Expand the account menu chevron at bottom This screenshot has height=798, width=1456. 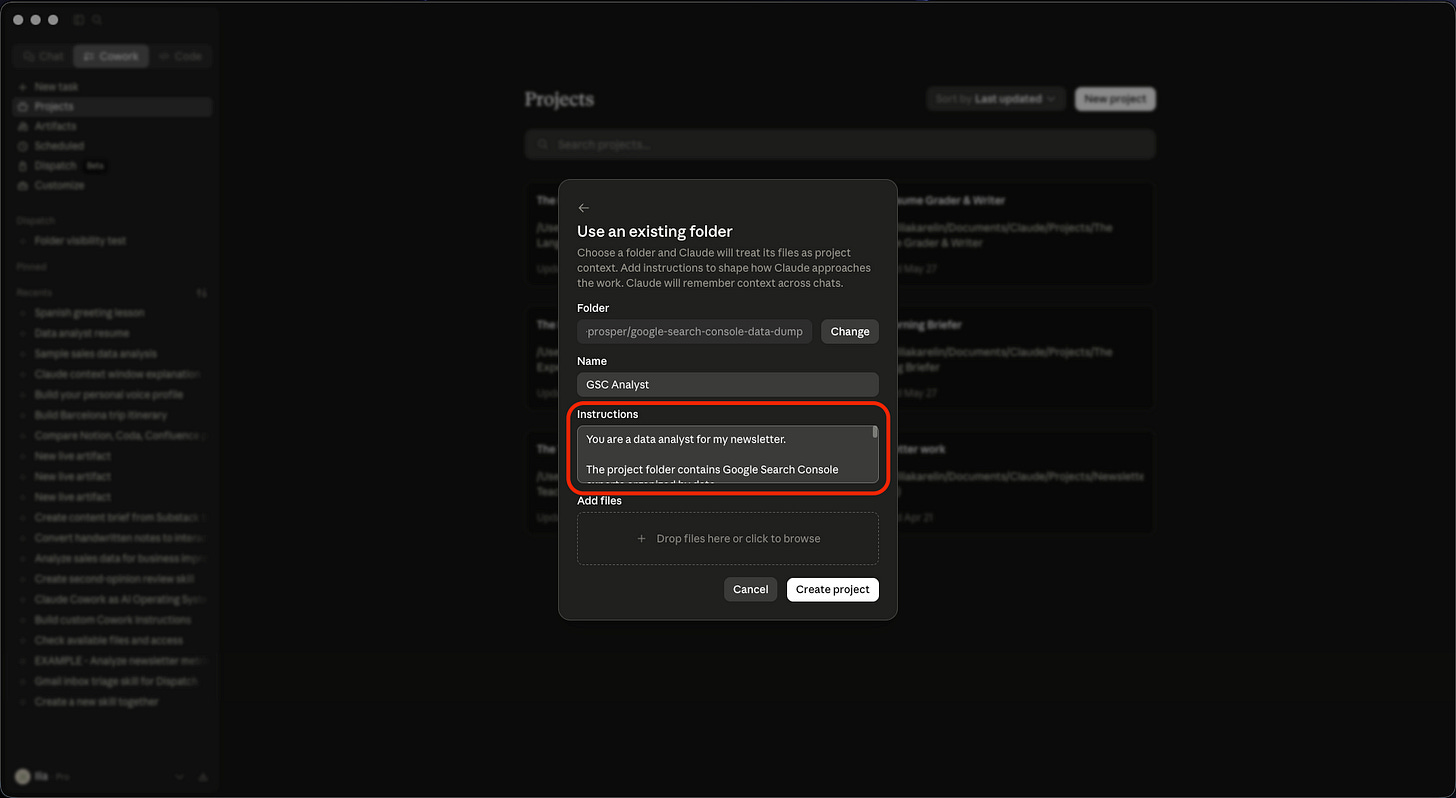point(181,777)
